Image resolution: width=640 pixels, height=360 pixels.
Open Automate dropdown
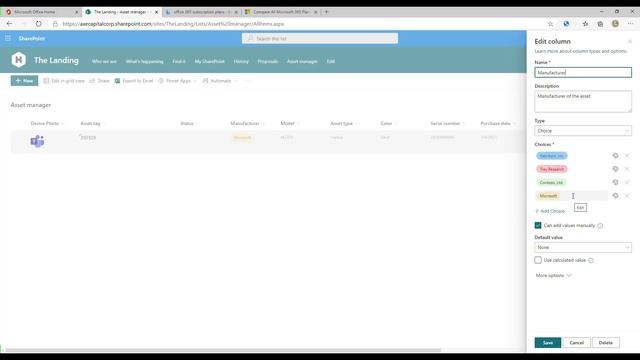click(220, 81)
